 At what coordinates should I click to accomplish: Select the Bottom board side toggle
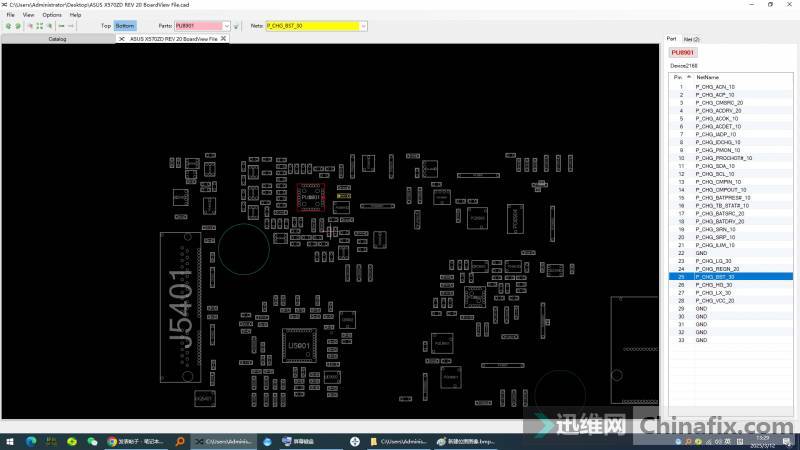click(124, 26)
